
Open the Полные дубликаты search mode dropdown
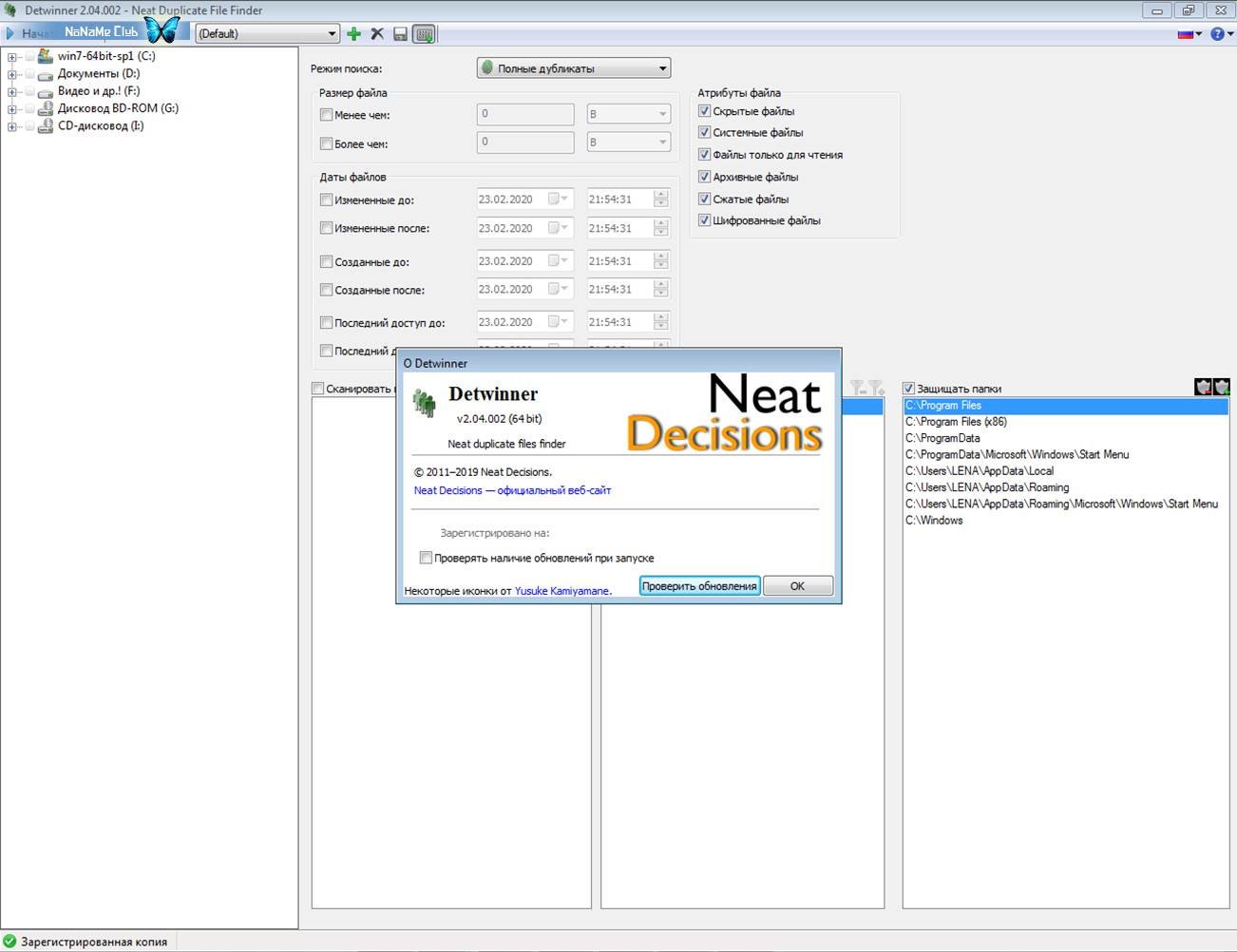tap(574, 68)
